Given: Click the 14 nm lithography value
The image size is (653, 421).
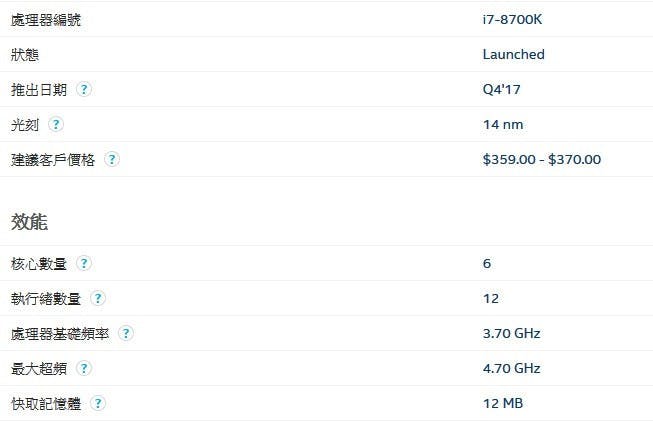Looking at the screenshot, I should [503, 124].
